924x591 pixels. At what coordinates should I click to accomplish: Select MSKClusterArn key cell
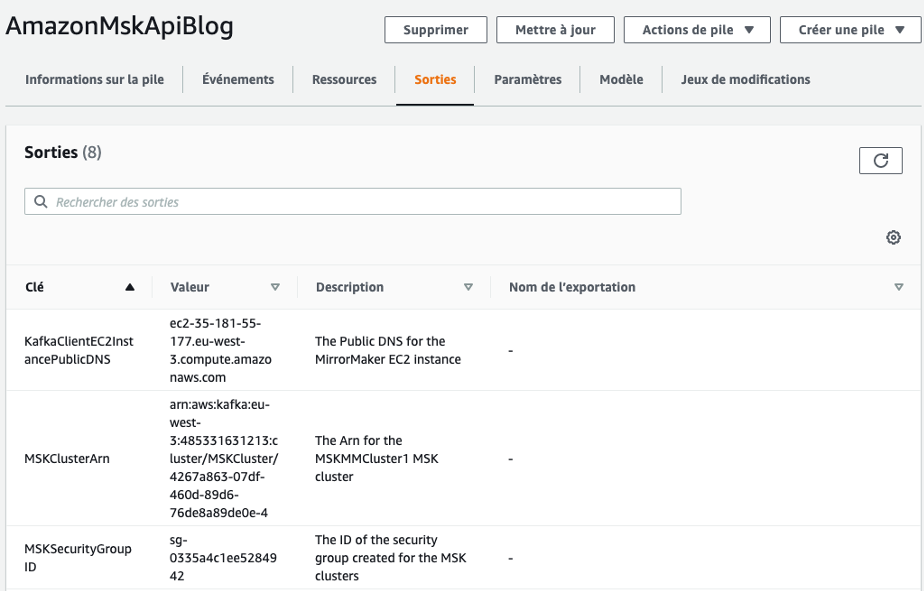coord(67,458)
